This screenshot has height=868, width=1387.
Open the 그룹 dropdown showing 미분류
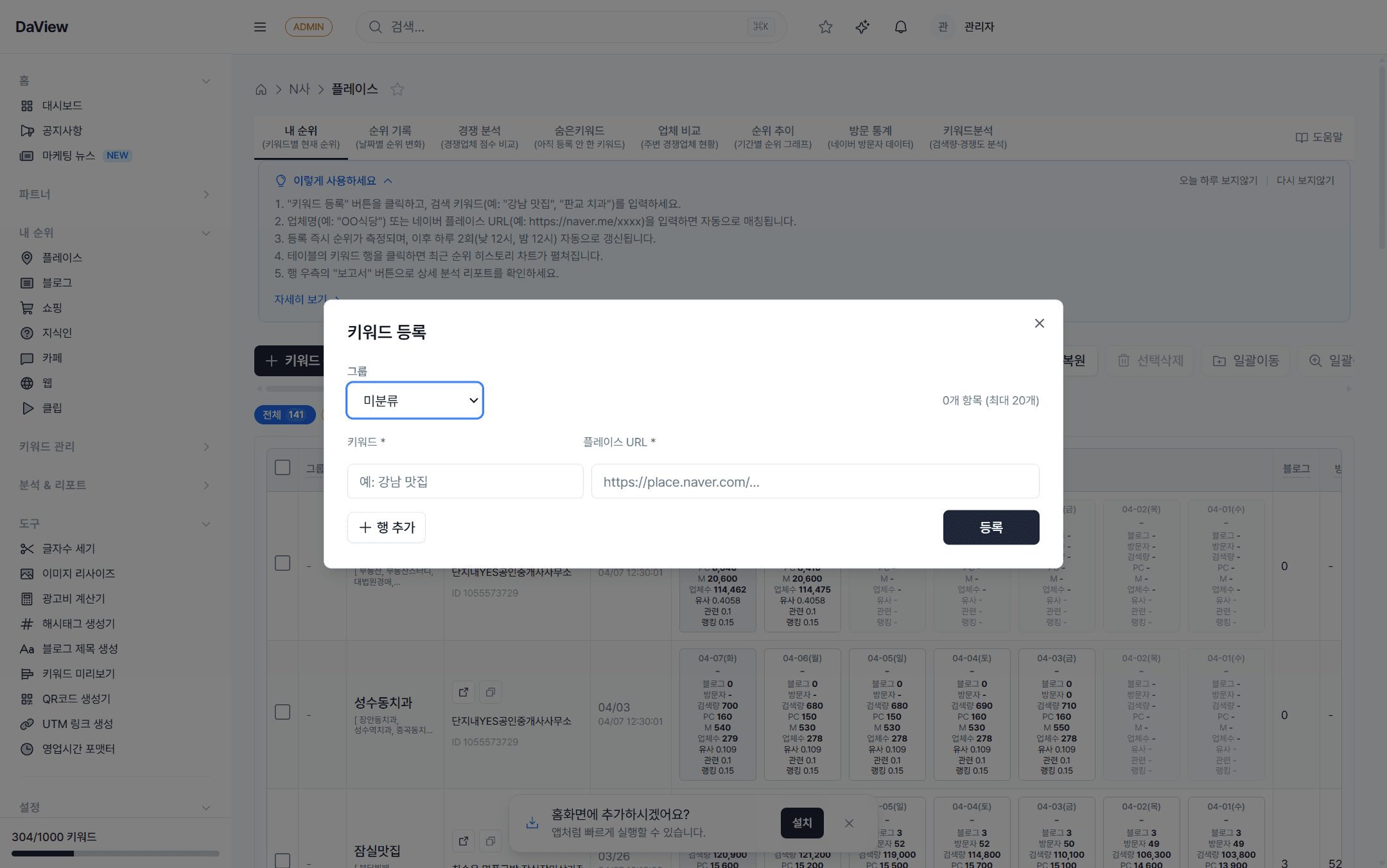click(415, 400)
